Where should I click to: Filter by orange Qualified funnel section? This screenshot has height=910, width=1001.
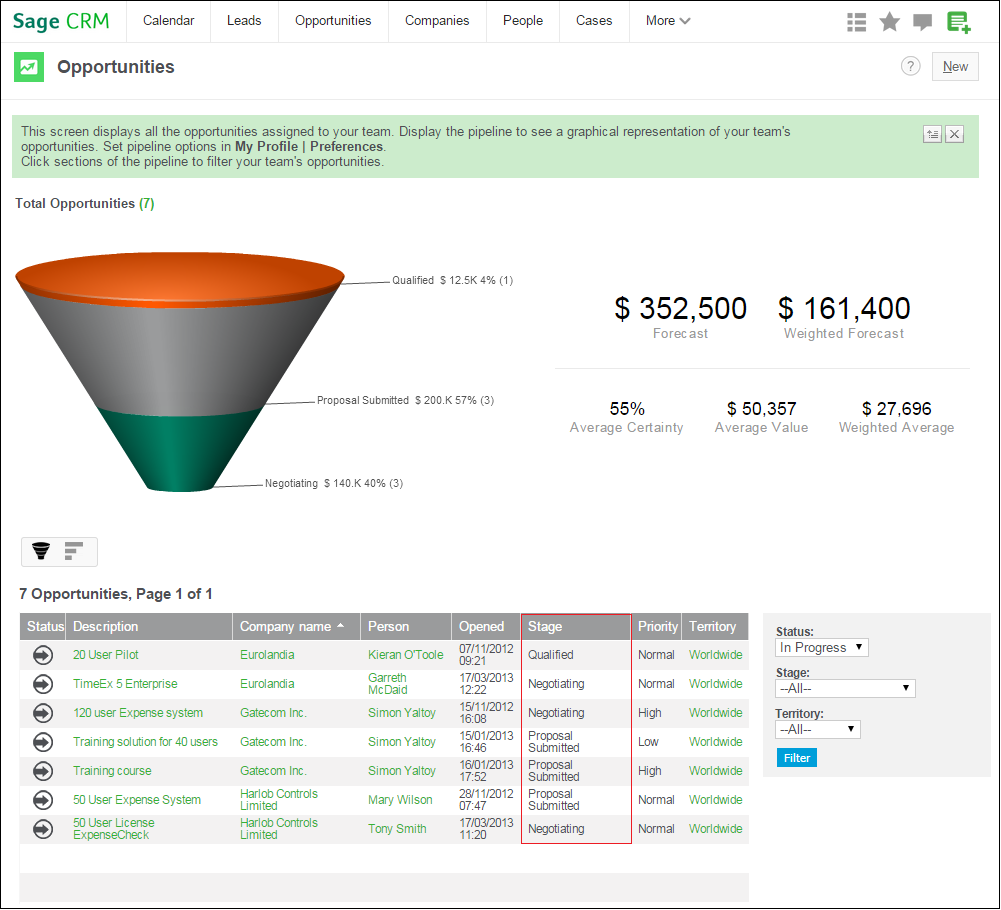[x=180, y=279]
